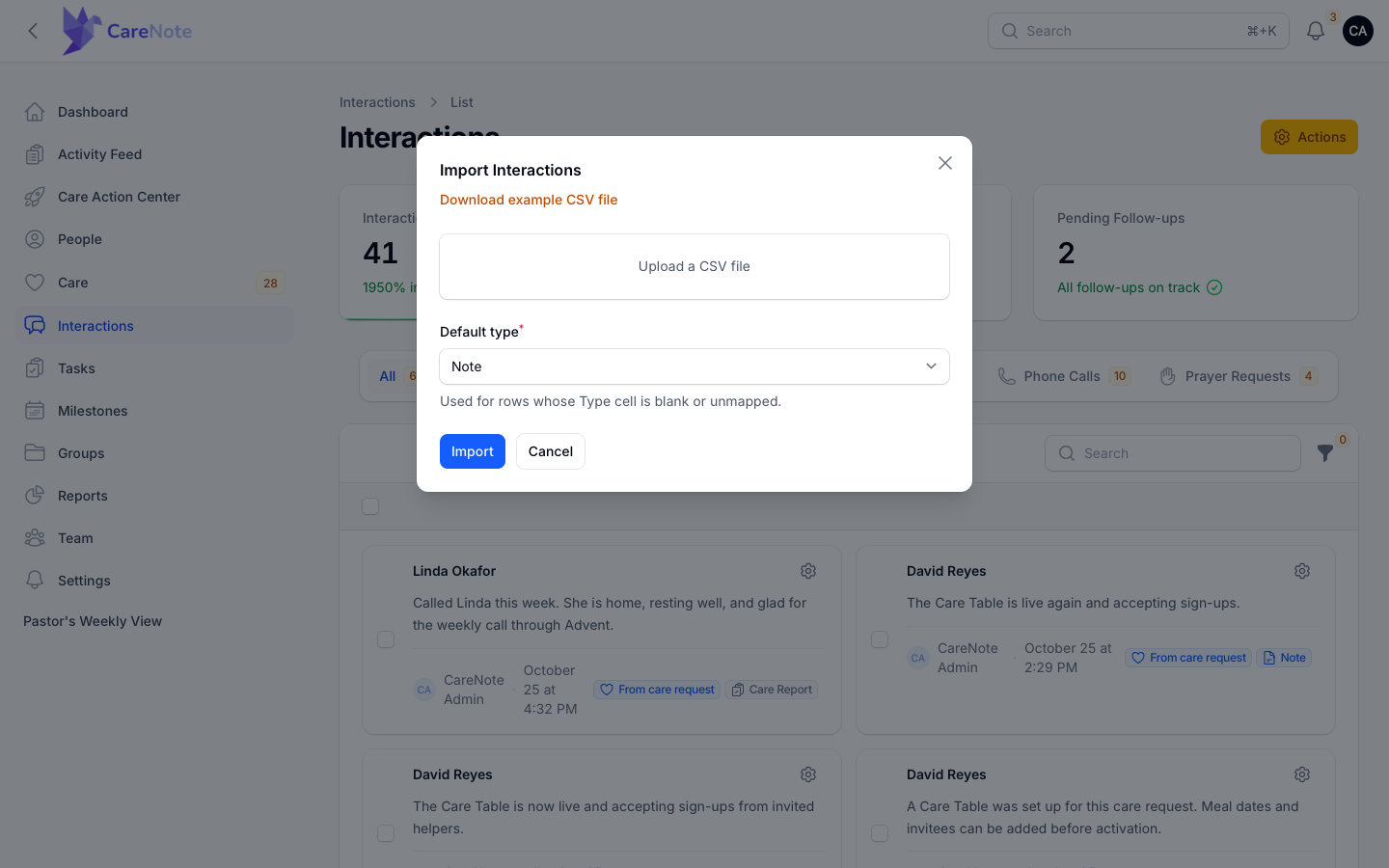Go to Dashboard in the sidebar
Image resolution: width=1389 pixels, height=868 pixels.
[x=154, y=112]
